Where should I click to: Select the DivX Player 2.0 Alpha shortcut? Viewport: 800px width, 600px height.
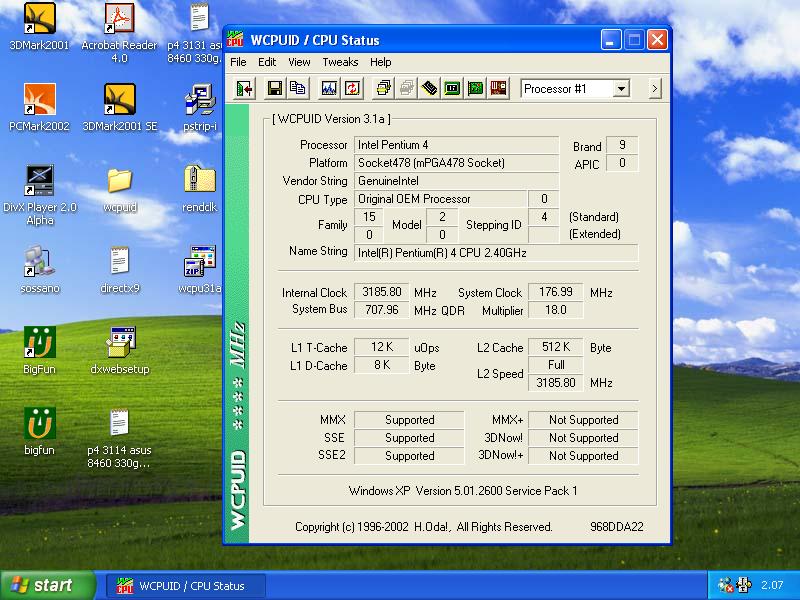pyautogui.click(x=40, y=195)
